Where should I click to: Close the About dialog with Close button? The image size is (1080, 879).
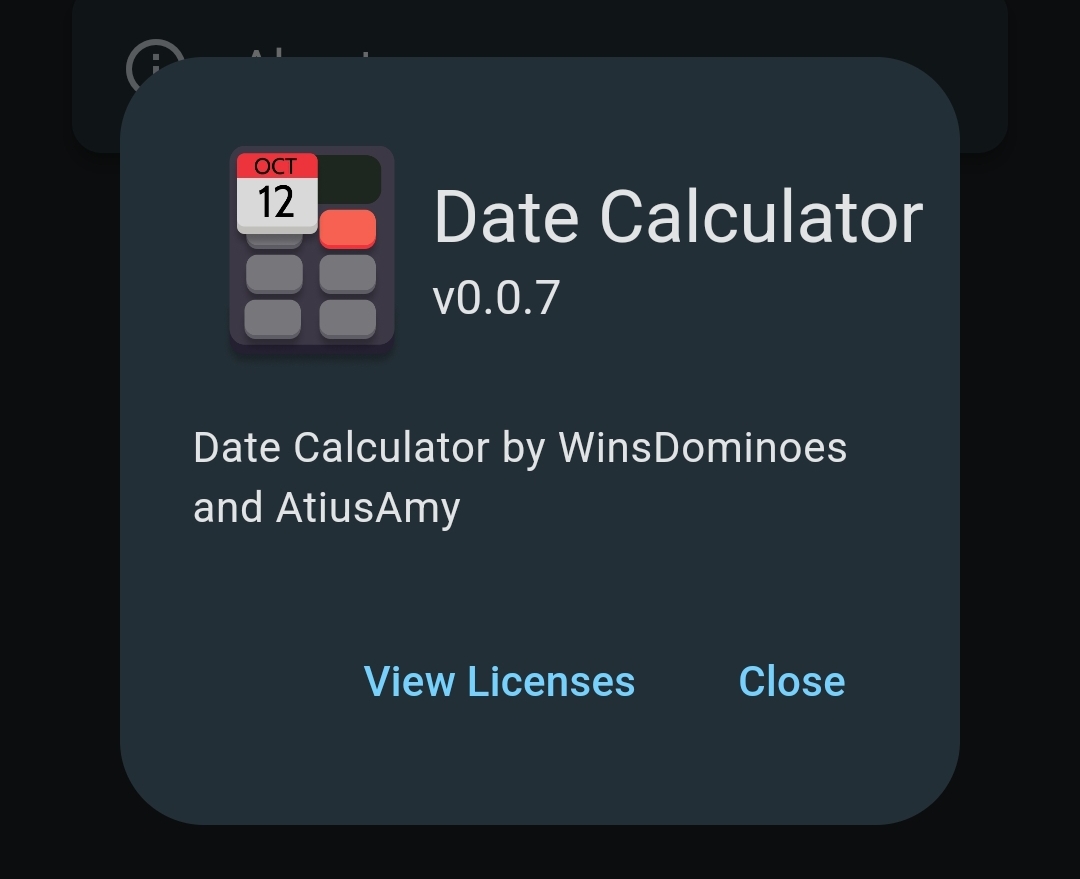[791, 682]
